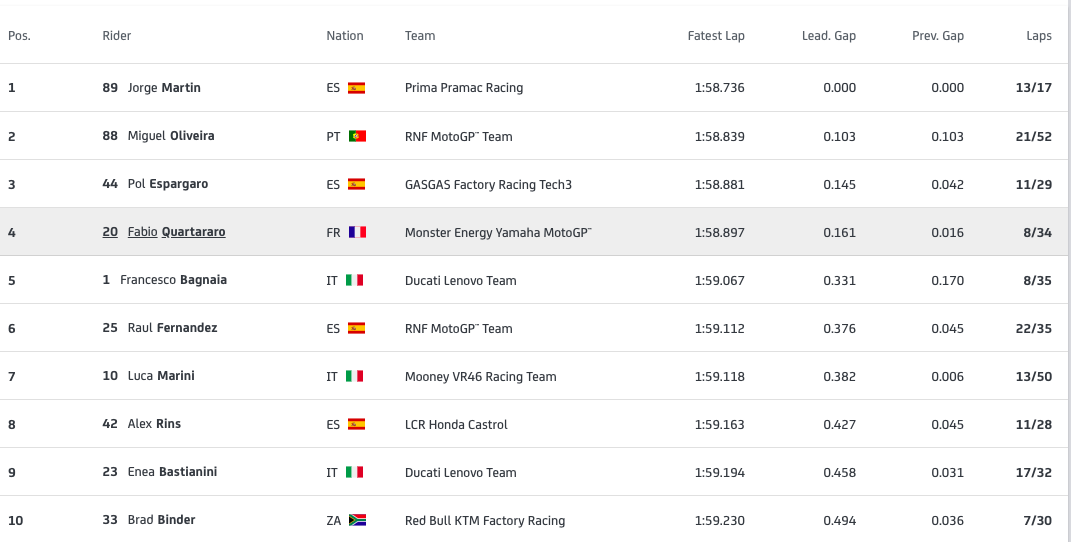Viewport: 1071px width, 542px height.
Task: Click the Prima Pramac Racing team name
Action: point(463,88)
